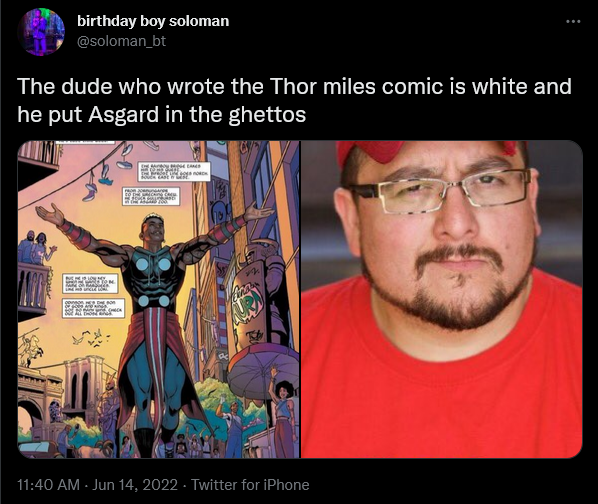598x504 pixels.
Task: Click the couple on balcony in comic
Action: click(x=36, y=247)
